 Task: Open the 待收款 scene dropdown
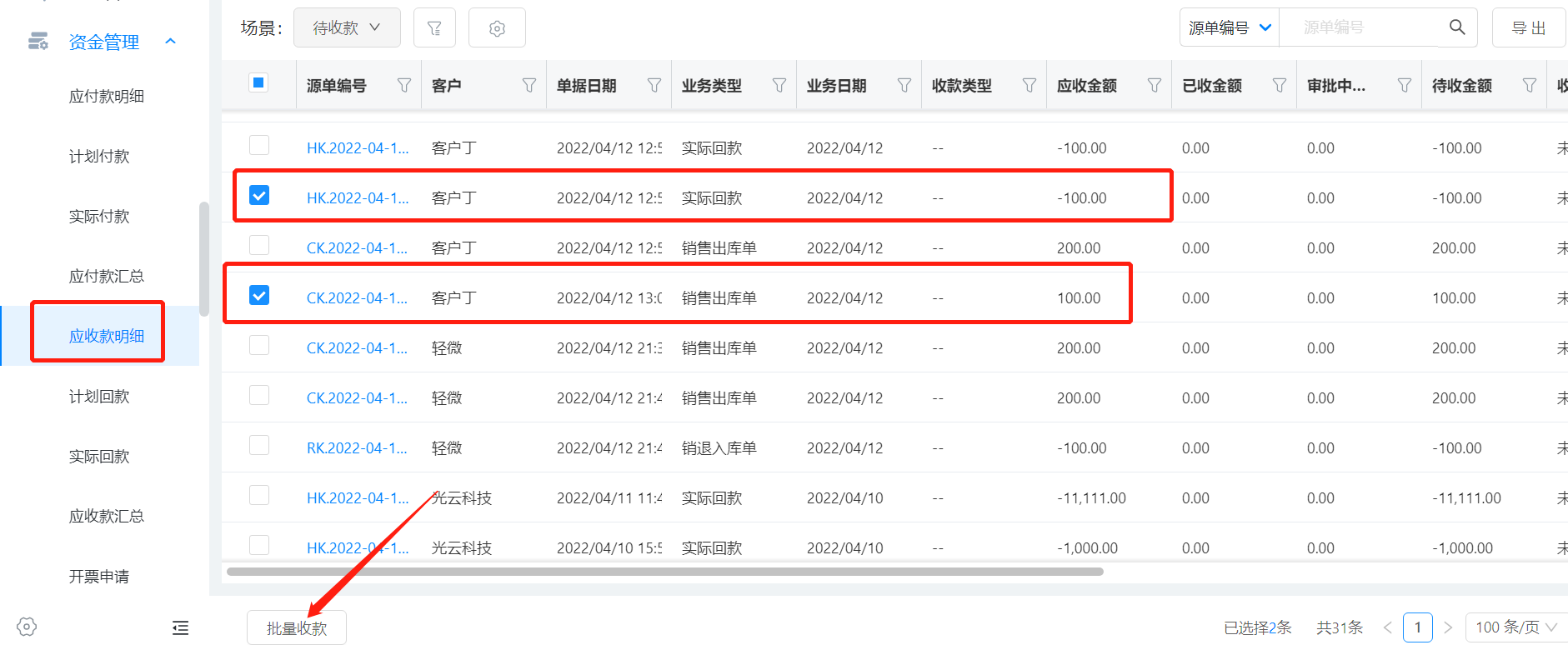click(347, 28)
